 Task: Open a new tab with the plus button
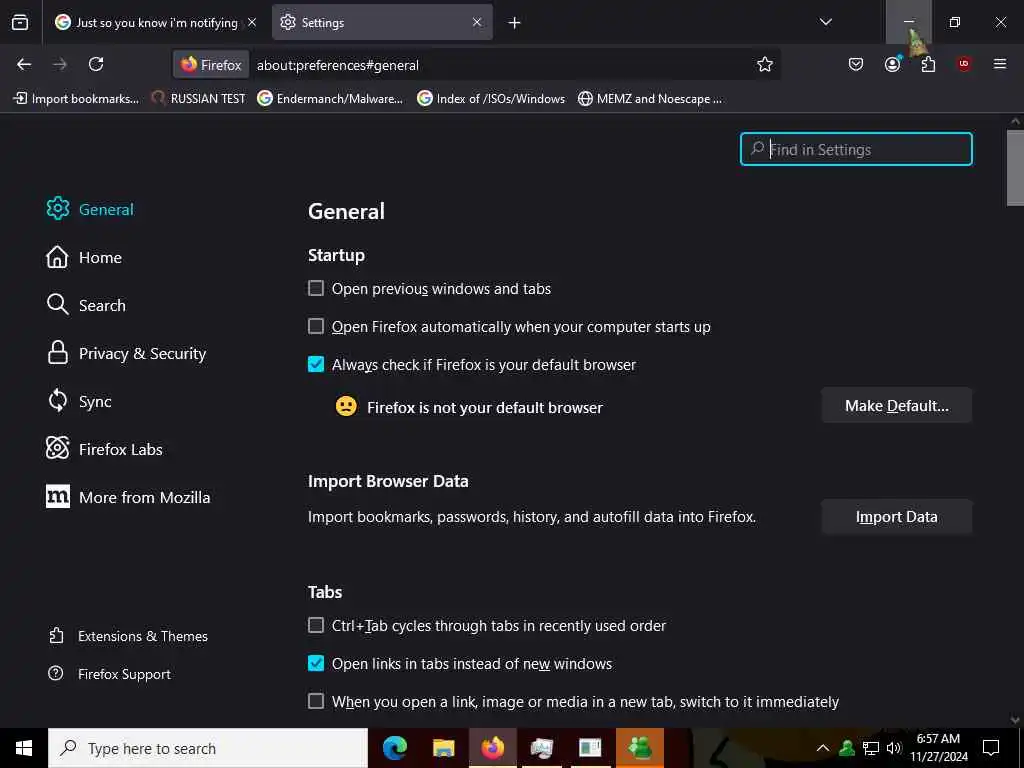(x=515, y=23)
